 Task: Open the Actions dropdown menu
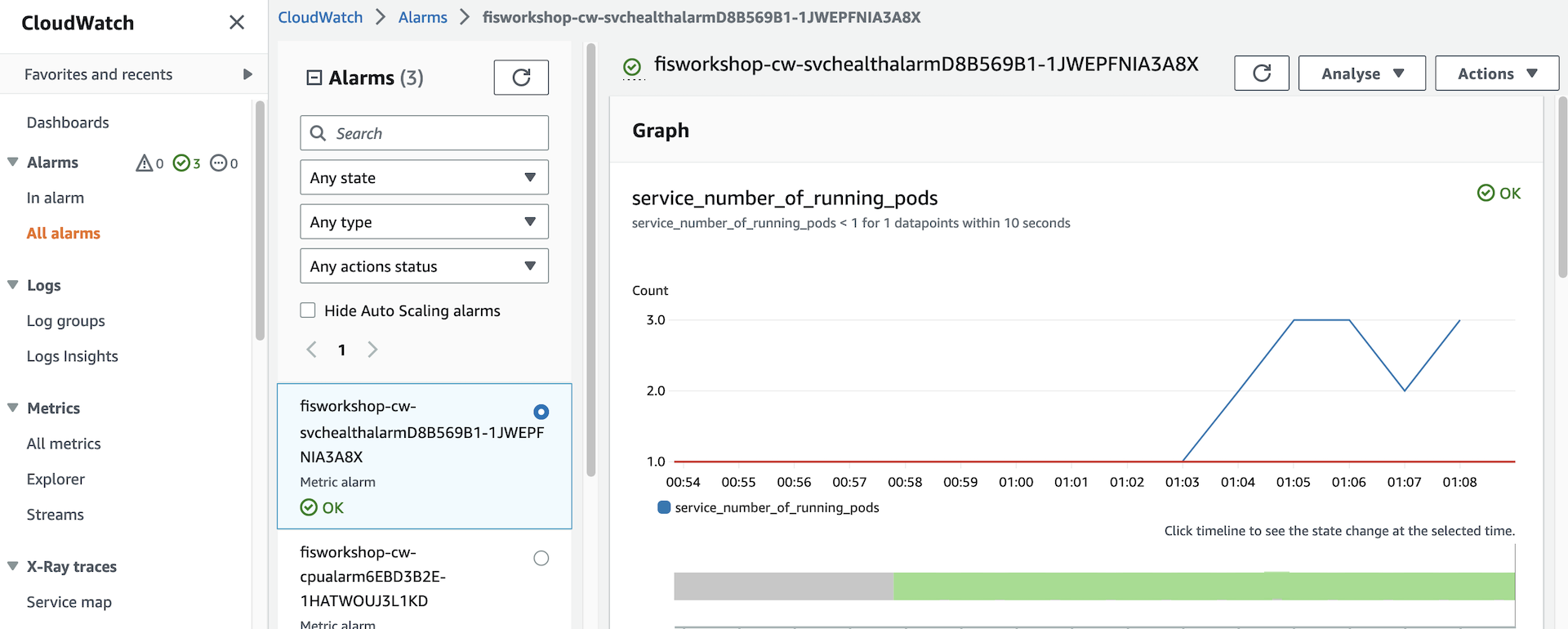(1497, 74)
